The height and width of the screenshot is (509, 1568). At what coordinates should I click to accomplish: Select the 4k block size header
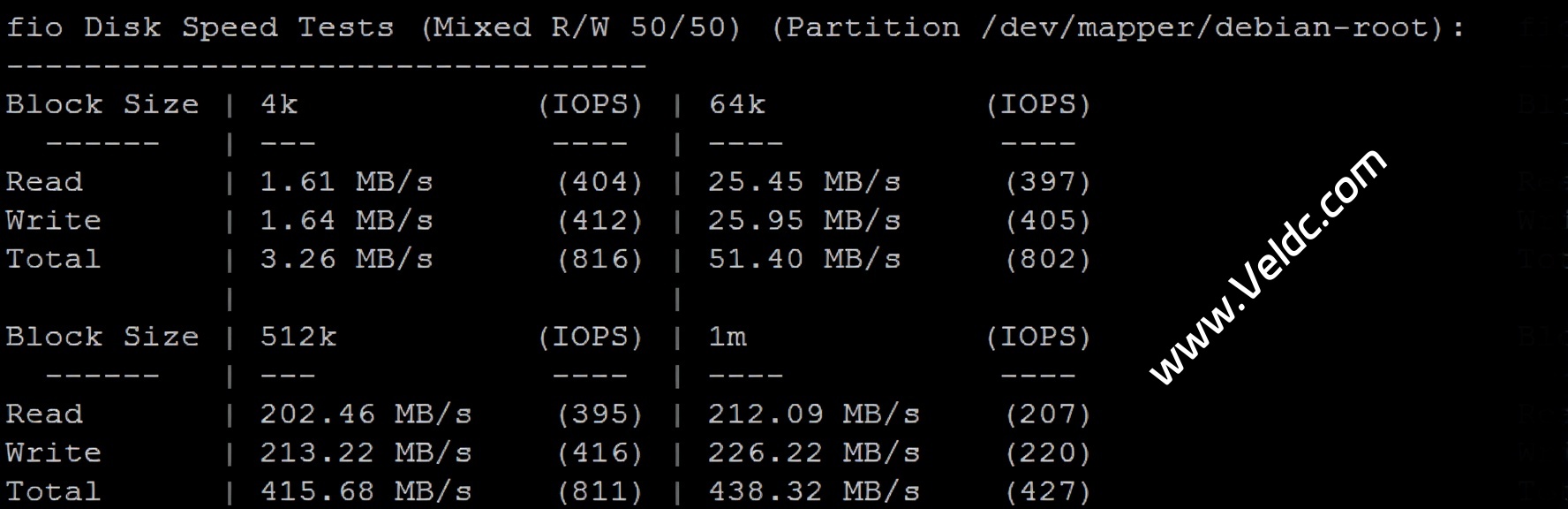pyautogui.click(x=279, y=105)
